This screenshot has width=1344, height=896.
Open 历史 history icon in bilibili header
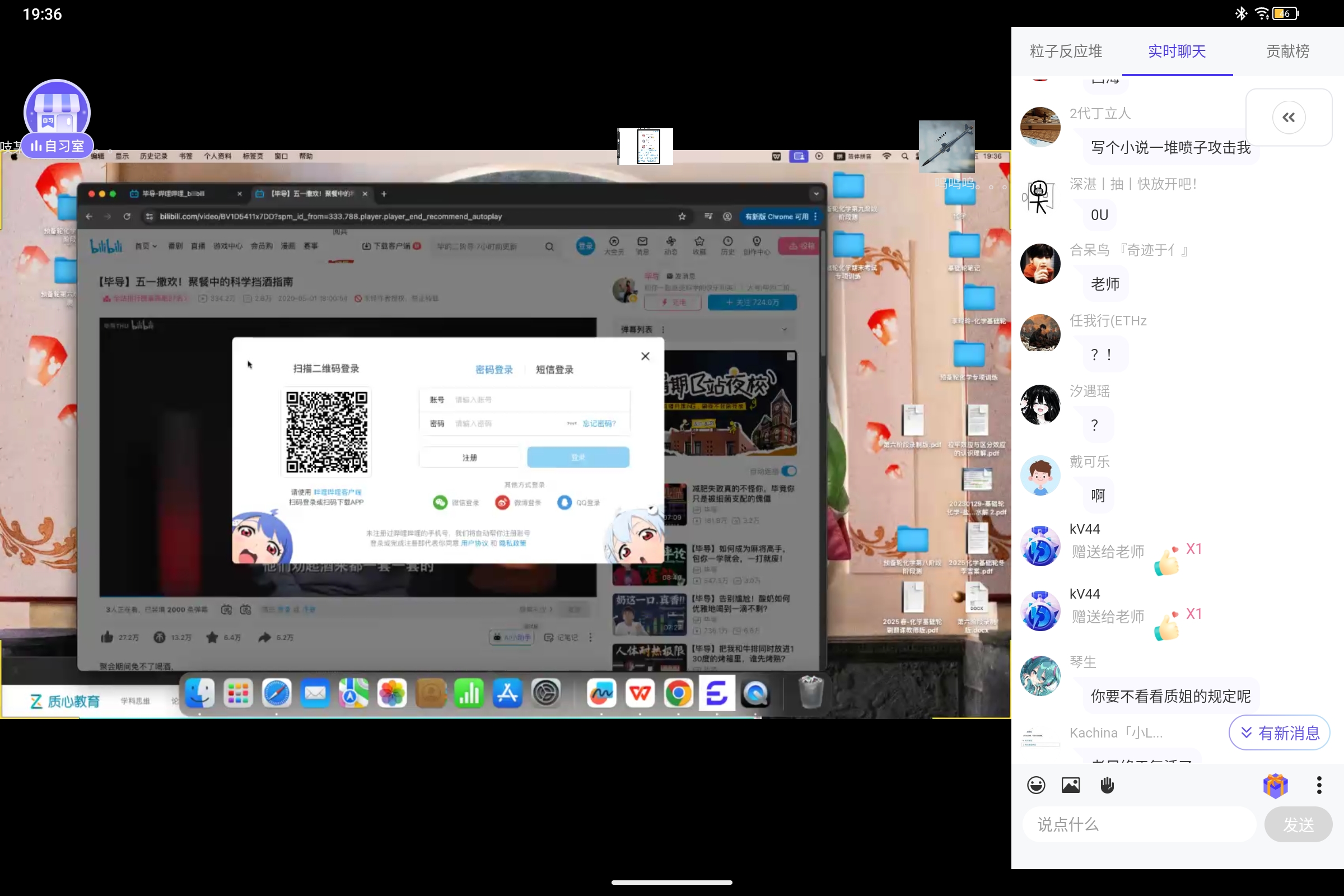click(x=727, y=245)
